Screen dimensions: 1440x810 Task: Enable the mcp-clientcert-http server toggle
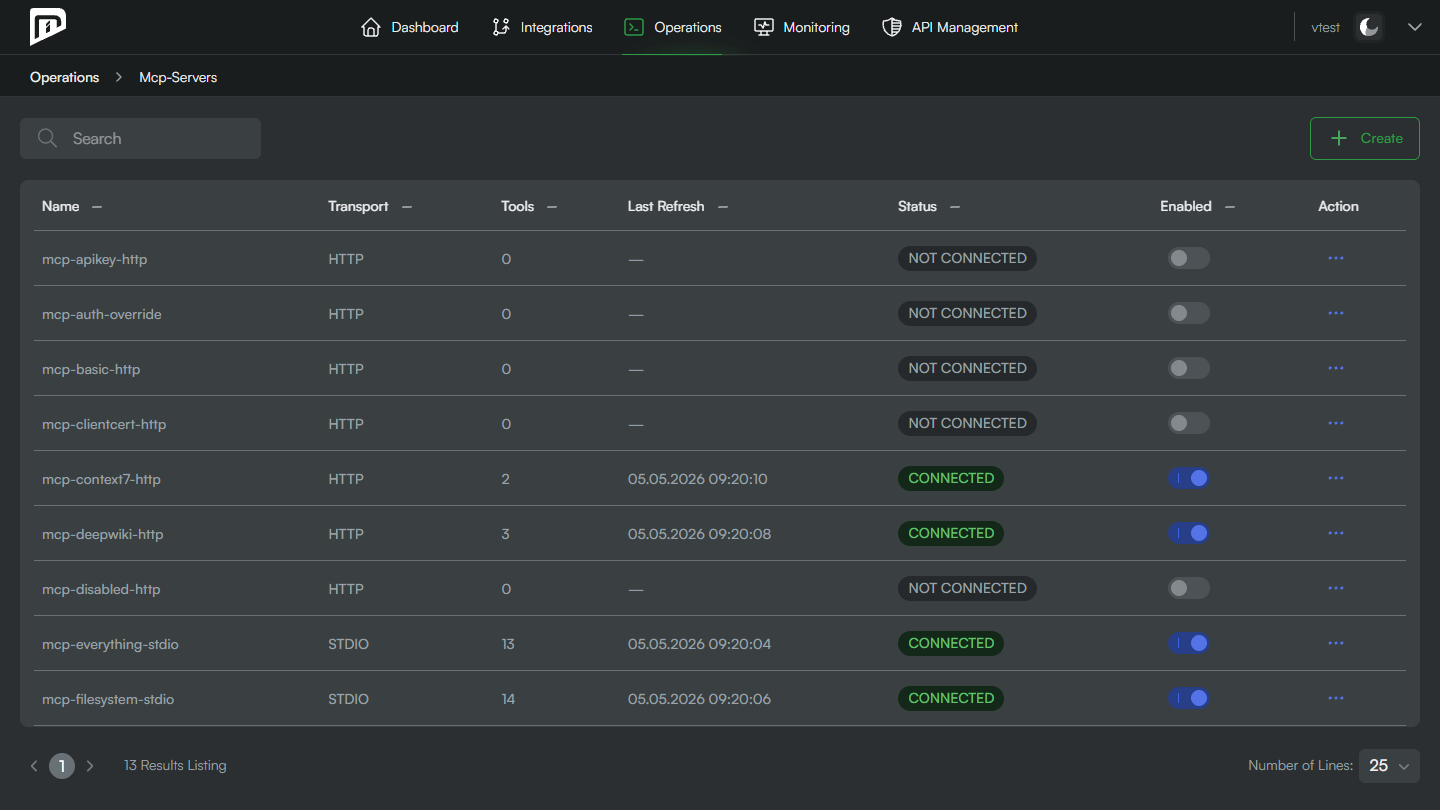pos(1189,423)
